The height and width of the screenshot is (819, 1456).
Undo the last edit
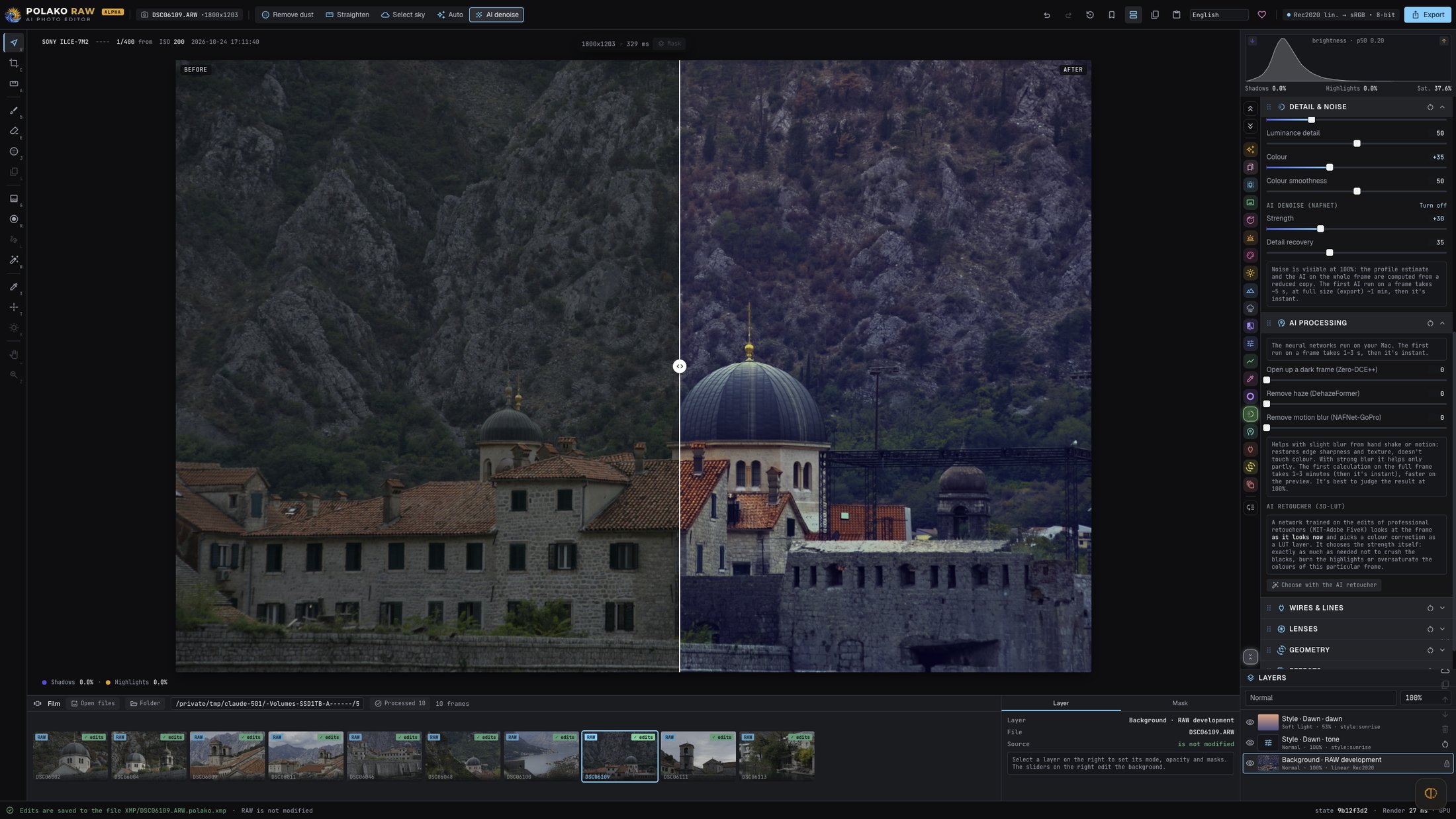click(1046, 15)
